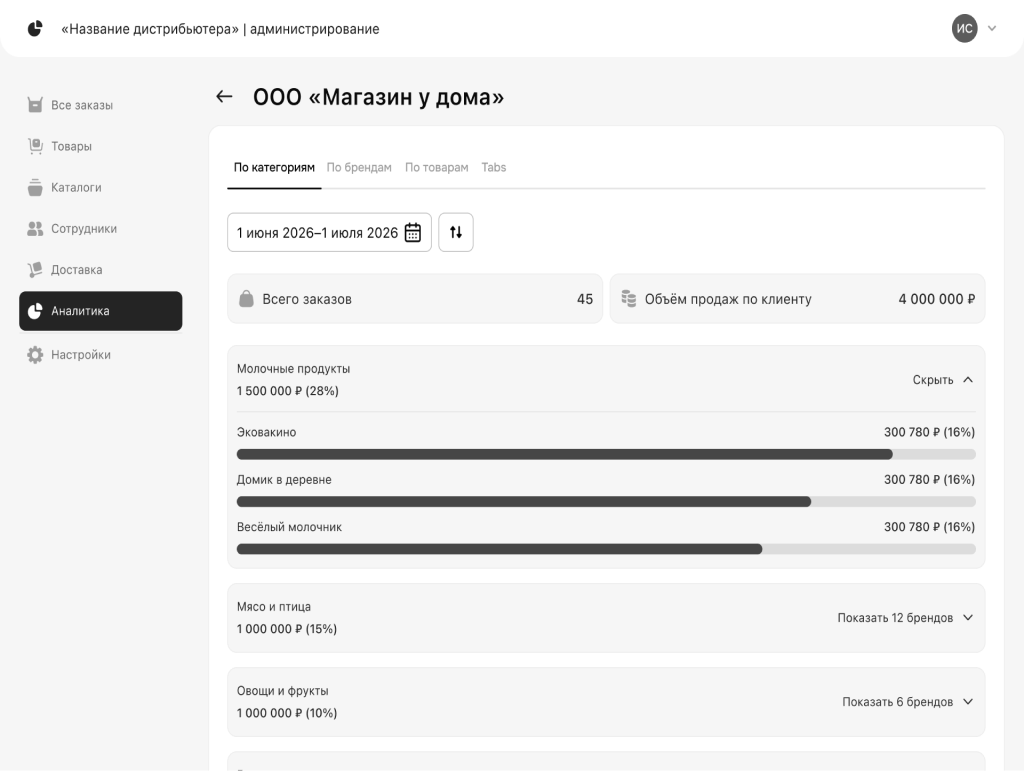Click the Объём продаж по клиенту card
The width and height of the screenshot is (1024, 771).
click(797, 298)
